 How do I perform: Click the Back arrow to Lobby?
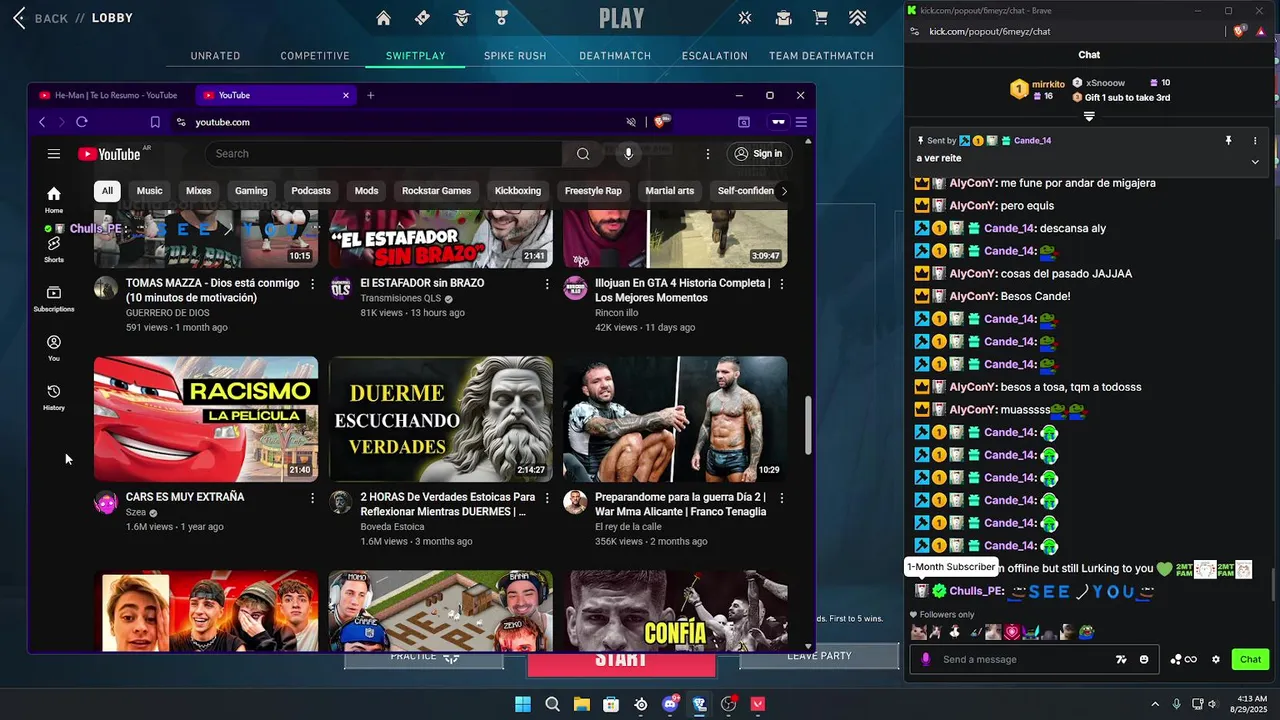coord(19,18)
